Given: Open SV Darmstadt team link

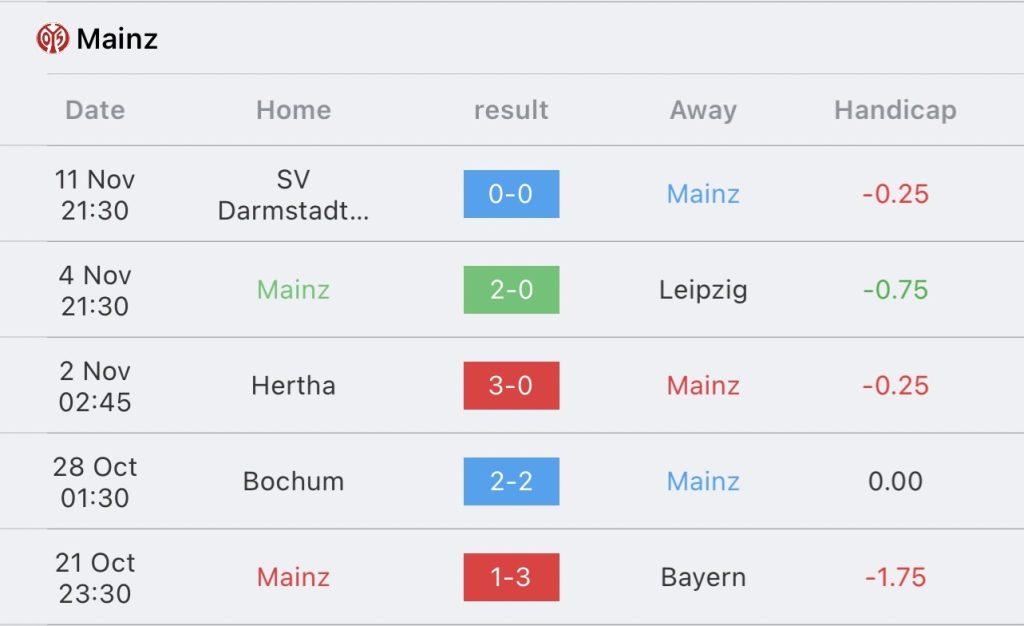Looking at the screenshot, I should pos(293,195).
